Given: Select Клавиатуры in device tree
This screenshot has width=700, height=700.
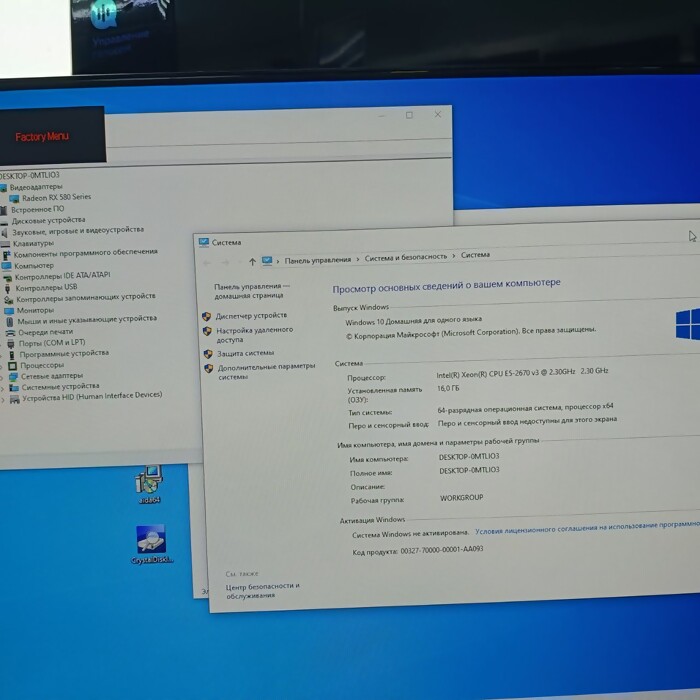Looking at the screenshot, I should pos(33,243).
